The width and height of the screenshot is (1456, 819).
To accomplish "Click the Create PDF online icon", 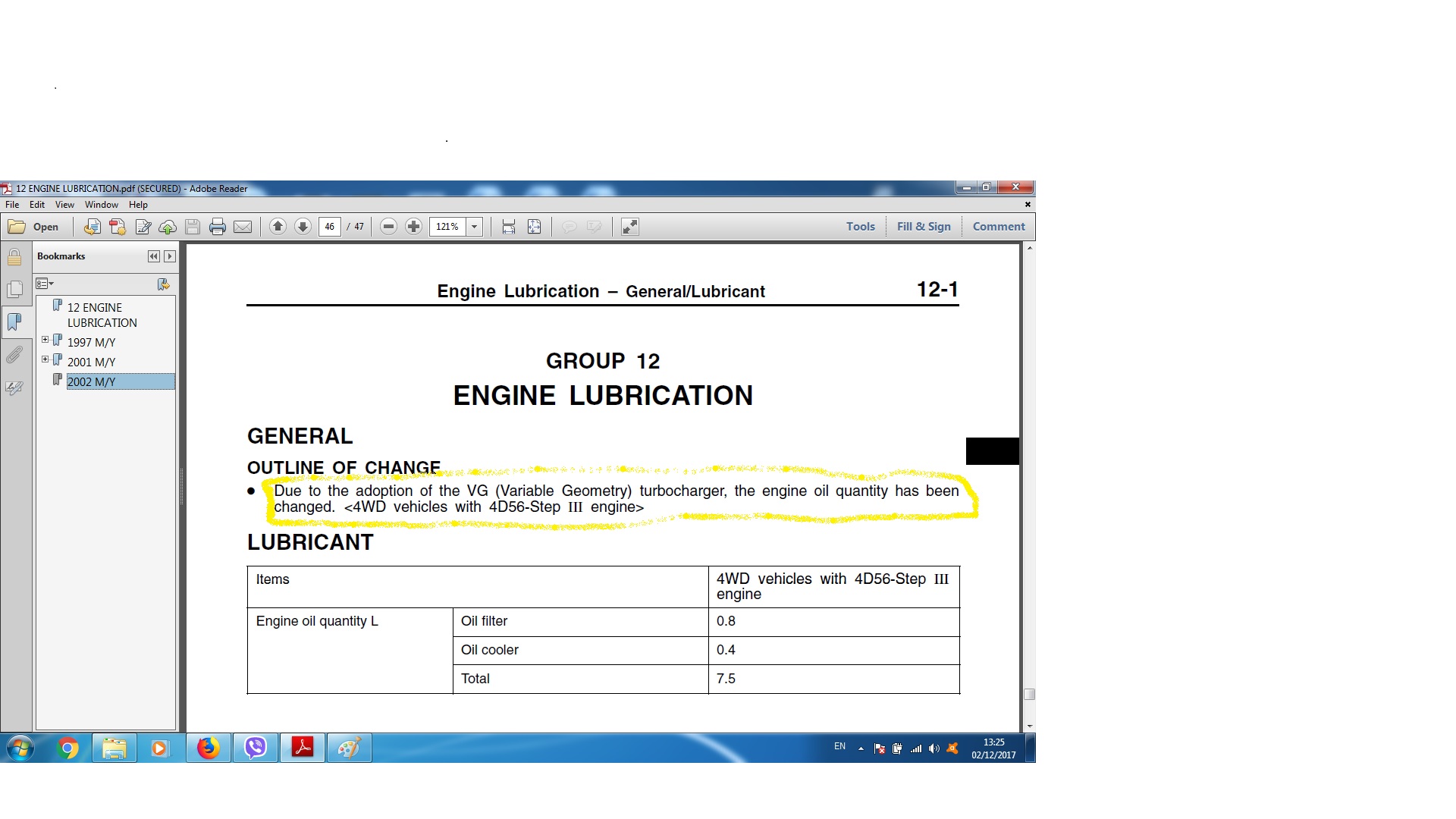I will tap(118, 227).
